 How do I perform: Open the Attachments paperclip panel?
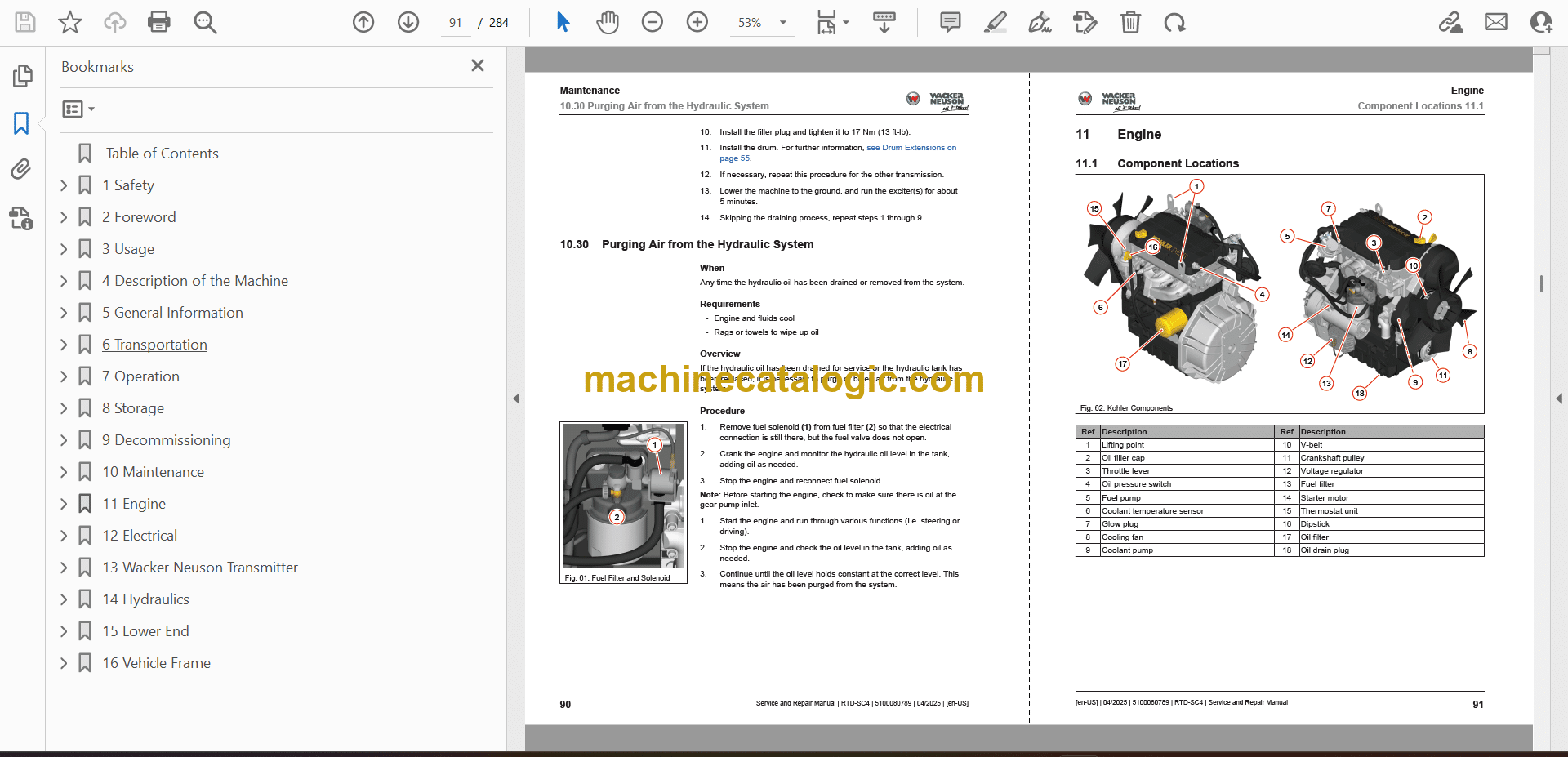click(x=21, y=169)
